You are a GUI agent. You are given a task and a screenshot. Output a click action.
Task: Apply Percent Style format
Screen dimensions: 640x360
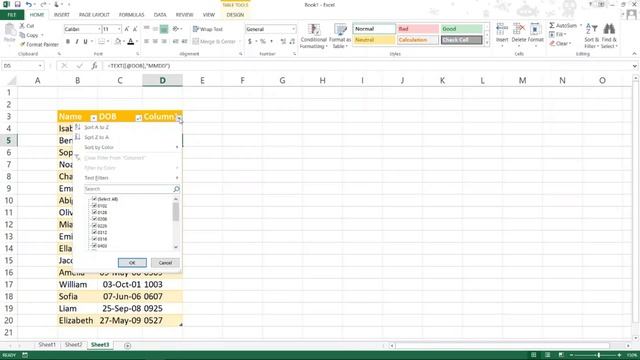click(263, 42)
